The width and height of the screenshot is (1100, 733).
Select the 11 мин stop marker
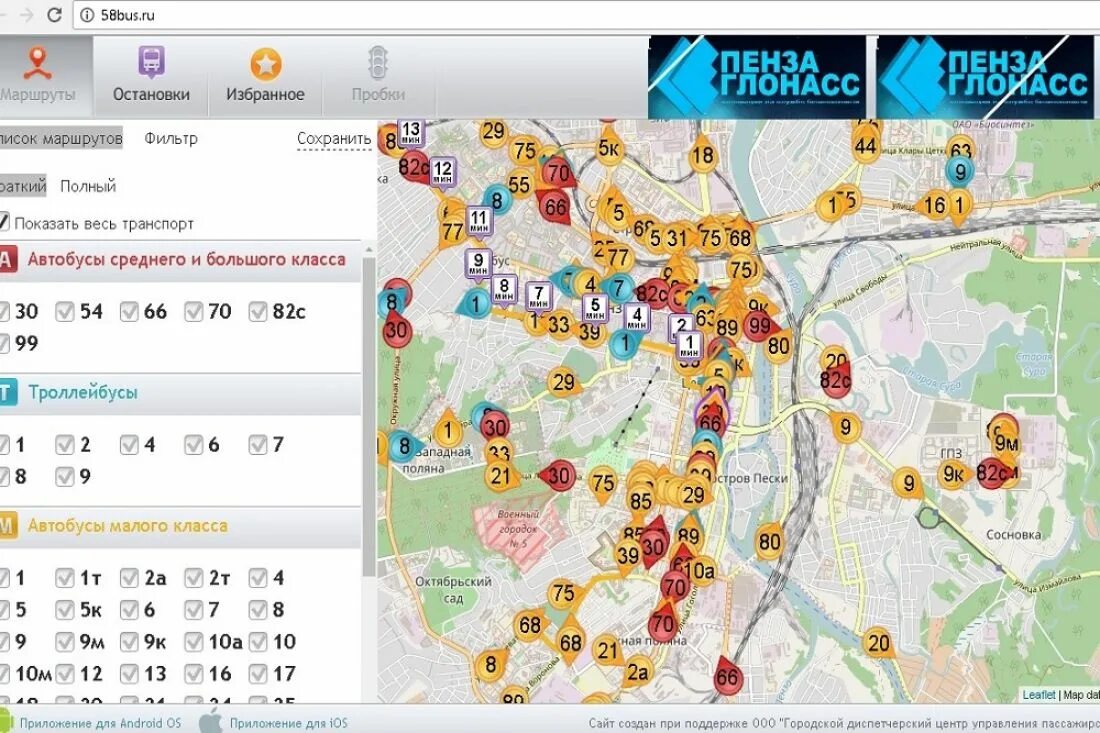479,220
